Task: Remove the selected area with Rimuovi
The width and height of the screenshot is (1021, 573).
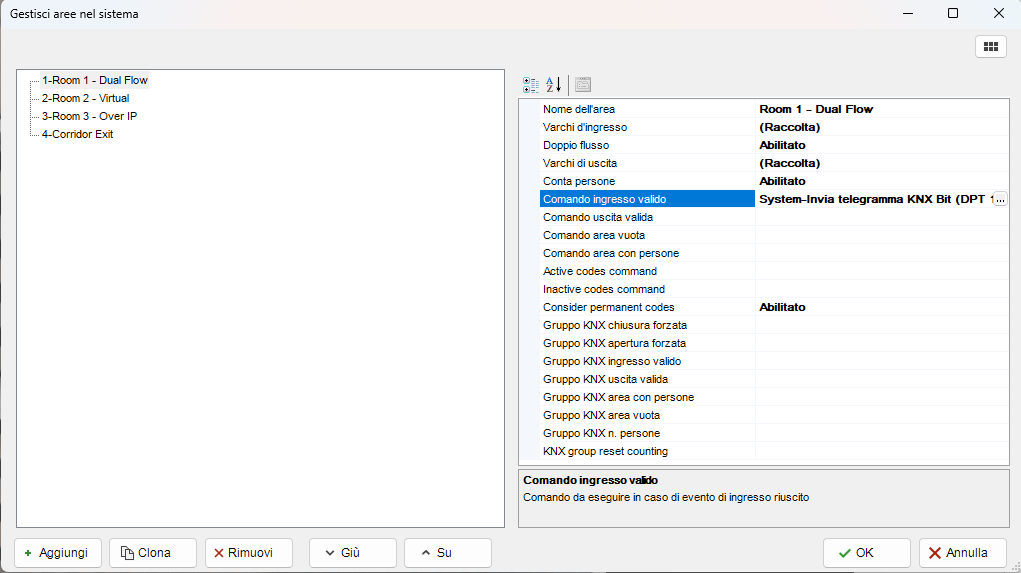Action: (x=248, y=553)
